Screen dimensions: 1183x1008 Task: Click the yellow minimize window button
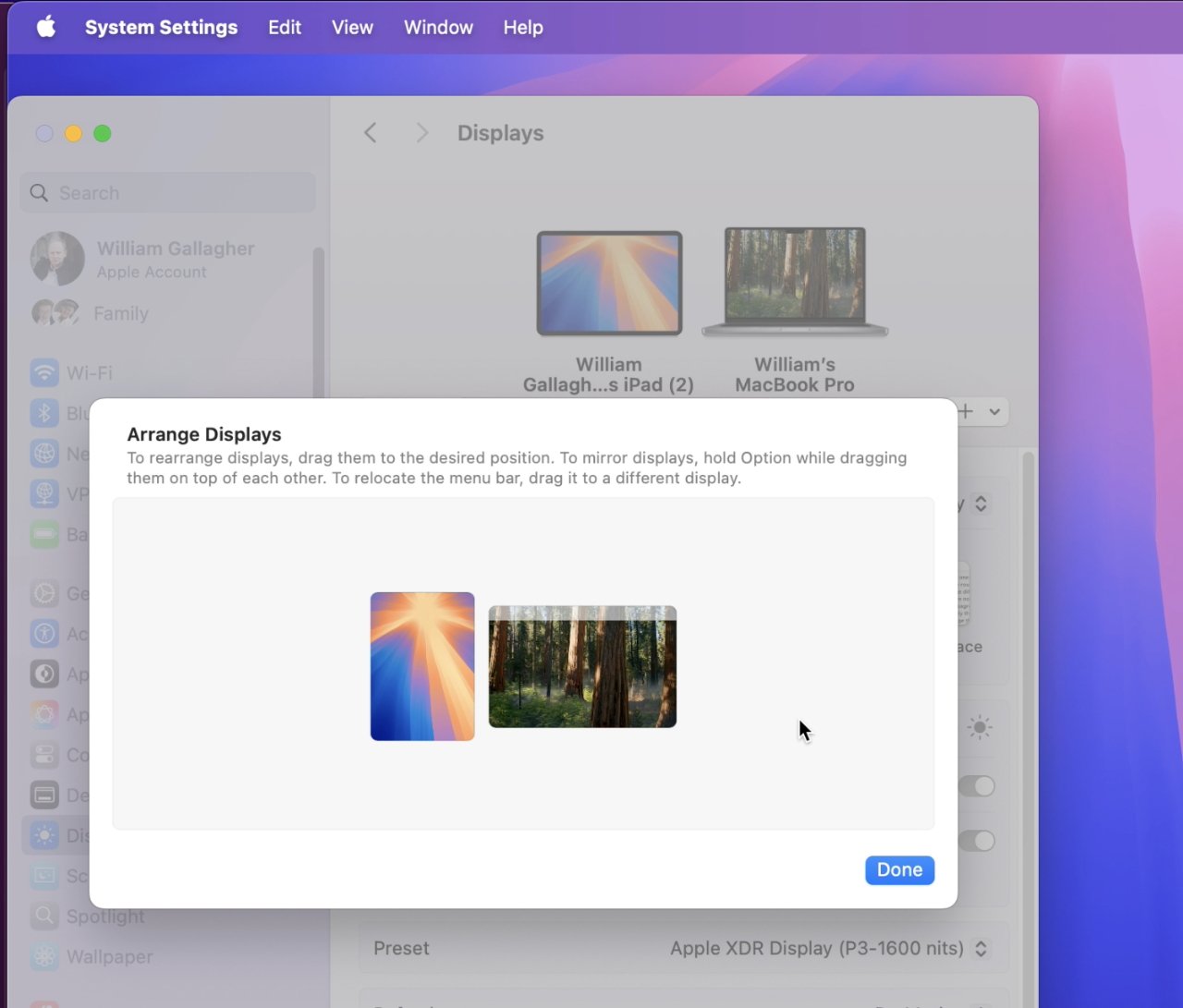73,134
